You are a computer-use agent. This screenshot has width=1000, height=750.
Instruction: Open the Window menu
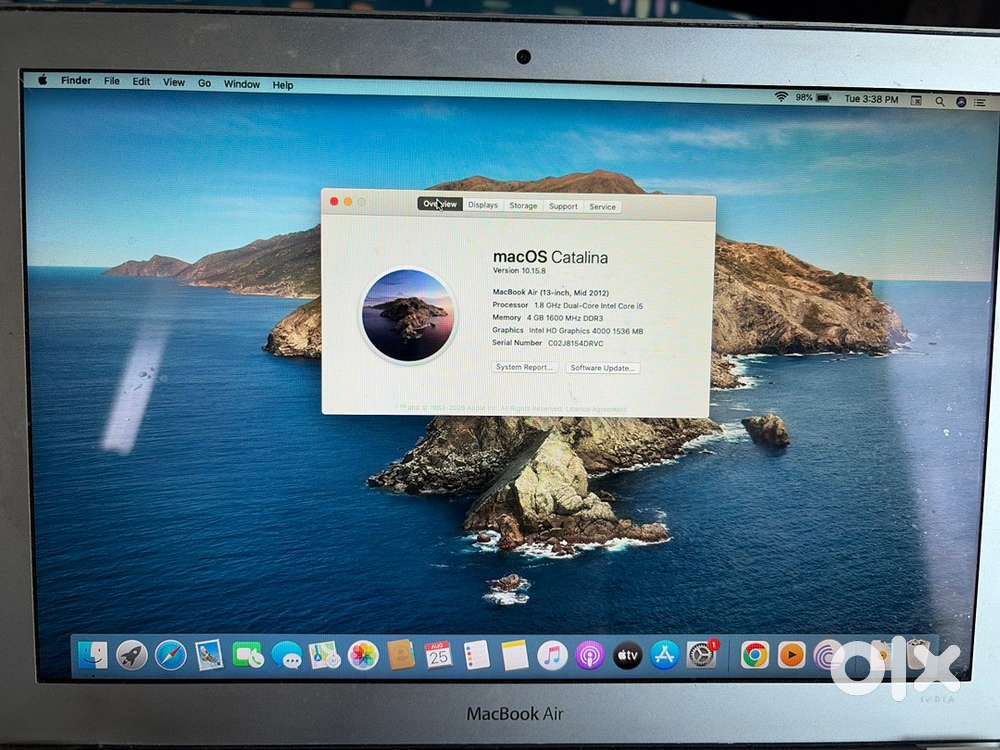pos(242,84)
